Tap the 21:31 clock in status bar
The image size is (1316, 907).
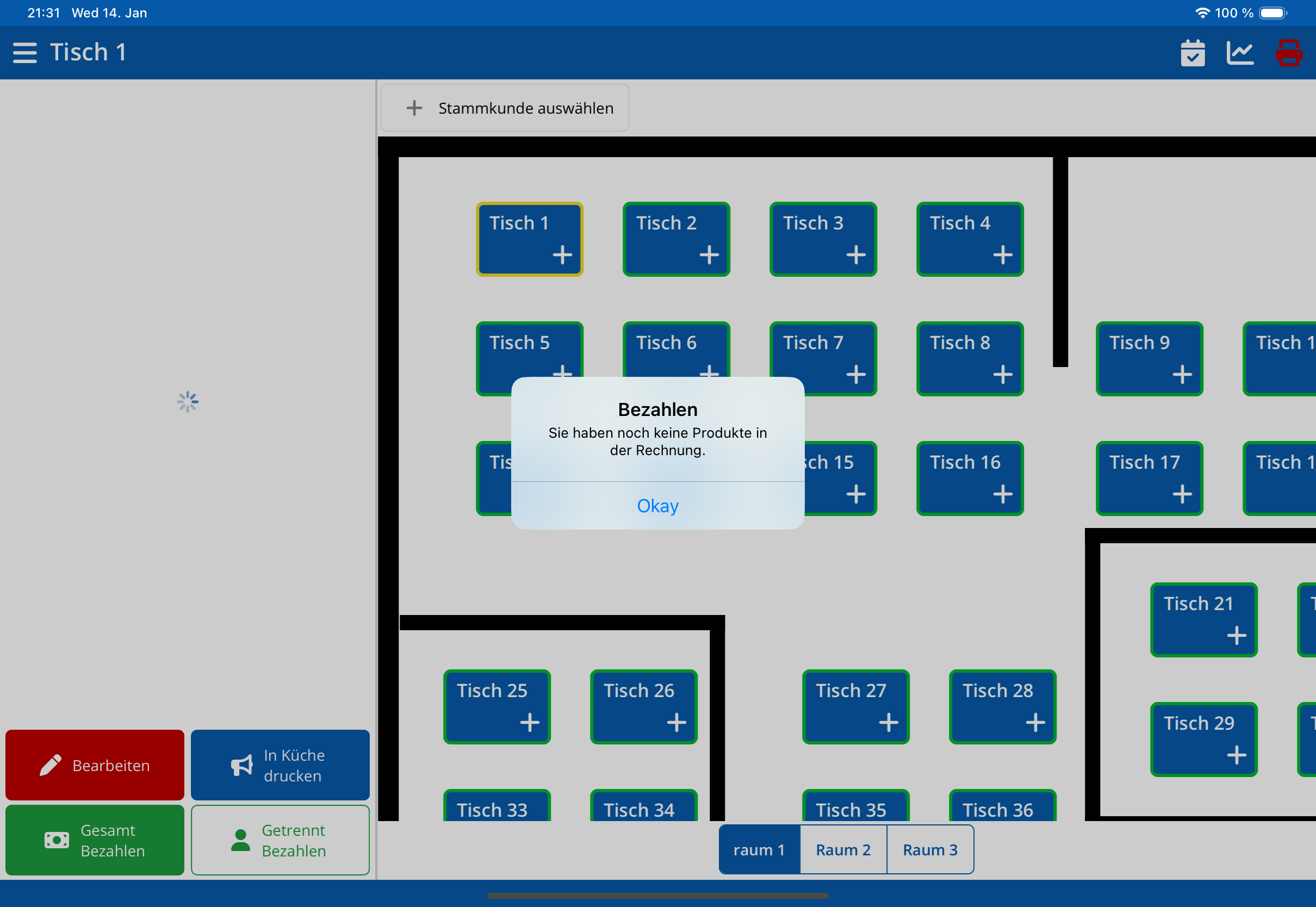point(44,13)
